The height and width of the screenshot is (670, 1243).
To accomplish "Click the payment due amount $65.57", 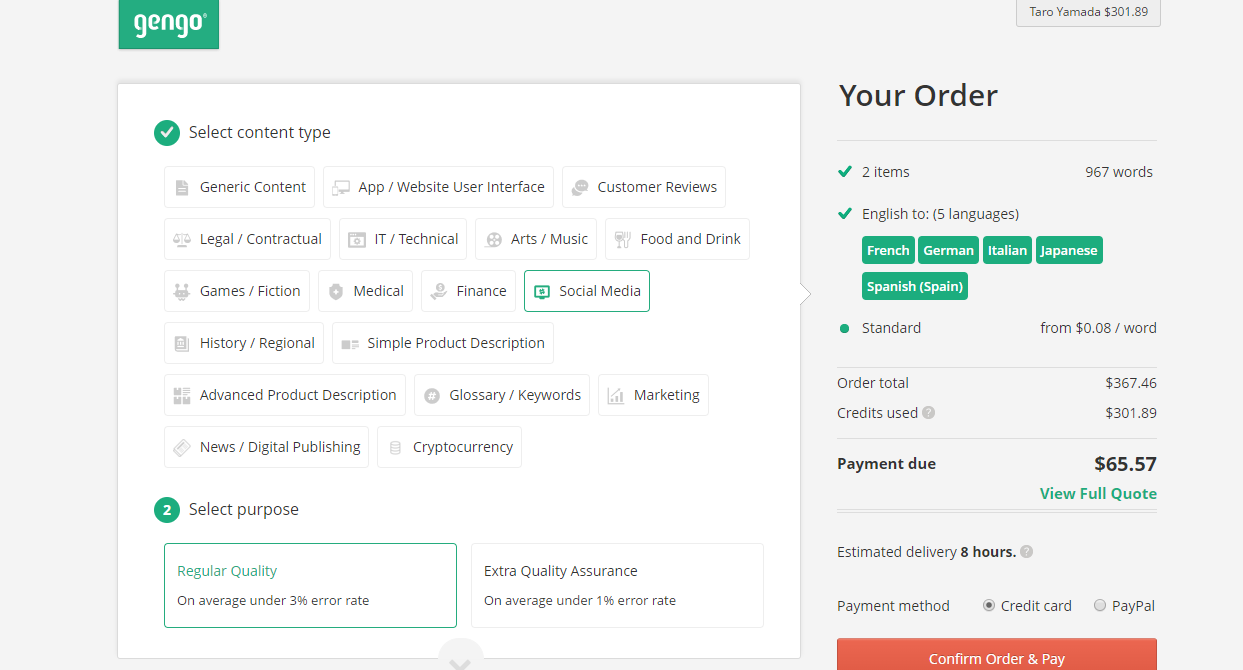I will tap(1125, 464).
